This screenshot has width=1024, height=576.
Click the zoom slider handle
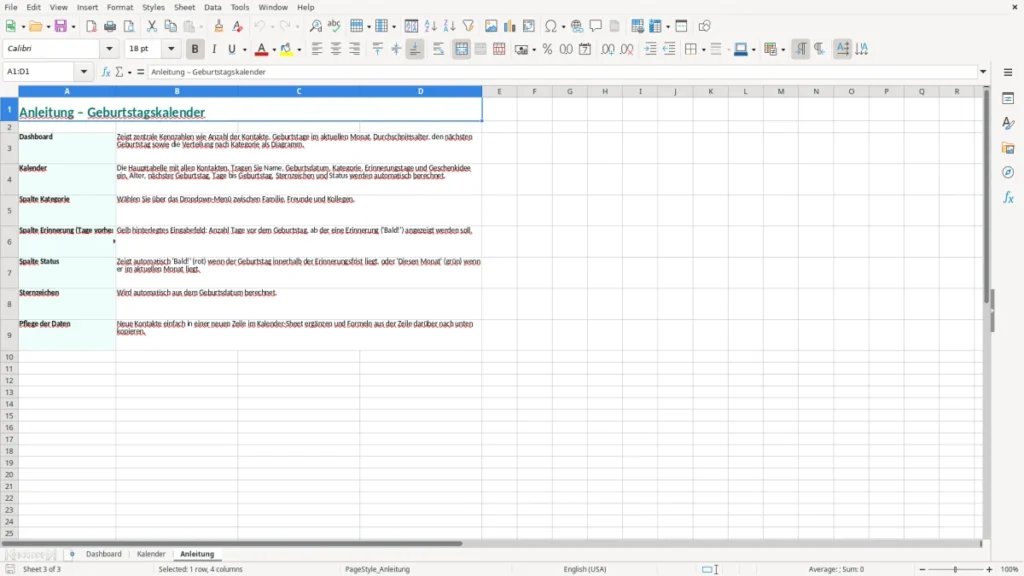point(955,569)
